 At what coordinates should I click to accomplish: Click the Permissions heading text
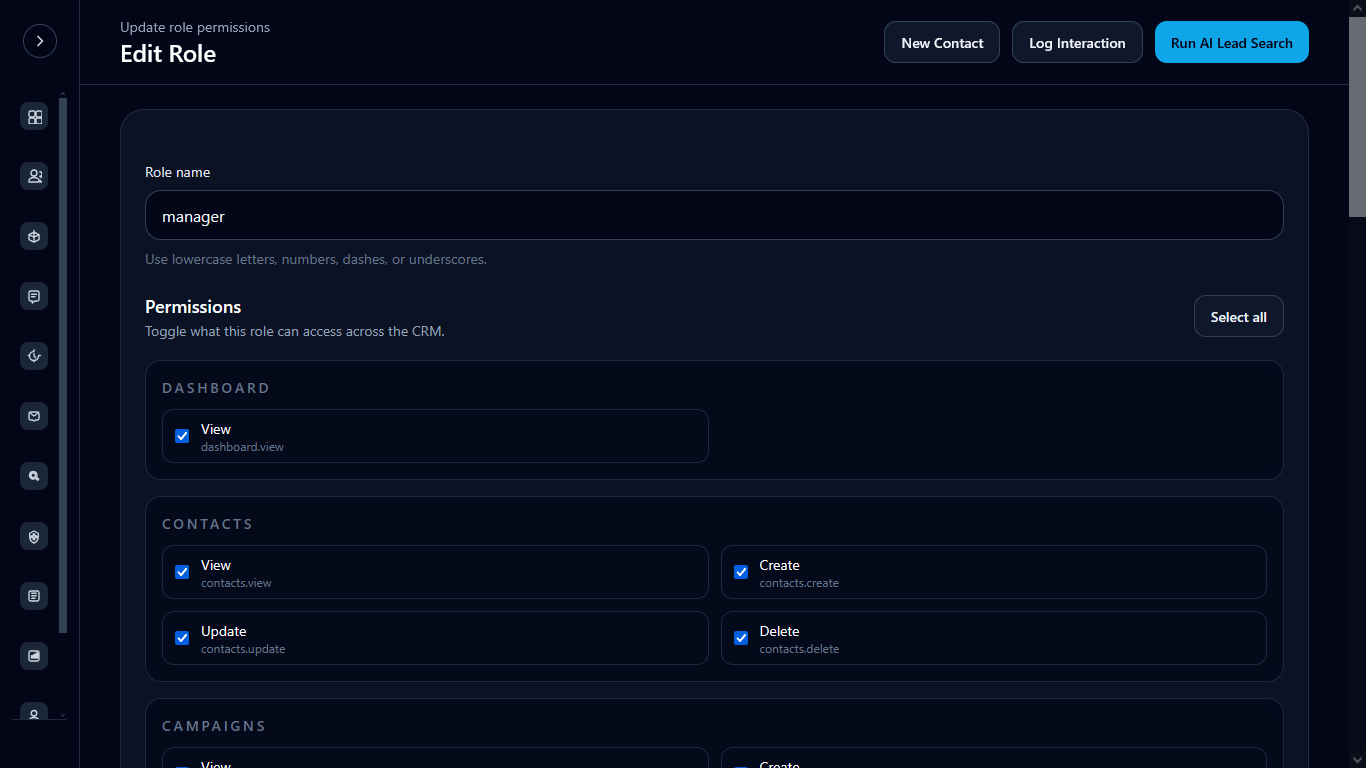[193, 307]
